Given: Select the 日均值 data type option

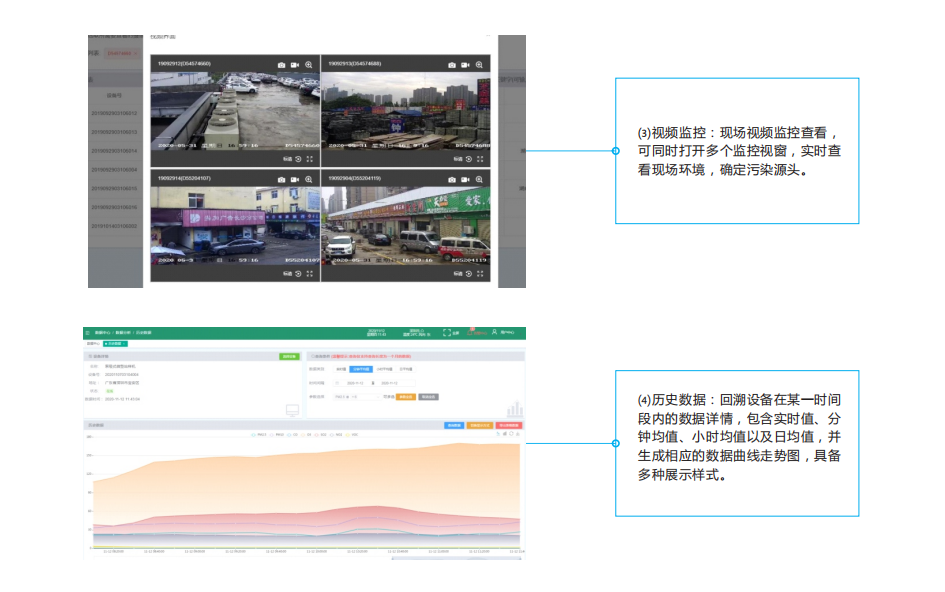Looking at the screenshot, I should coord(406,369).
